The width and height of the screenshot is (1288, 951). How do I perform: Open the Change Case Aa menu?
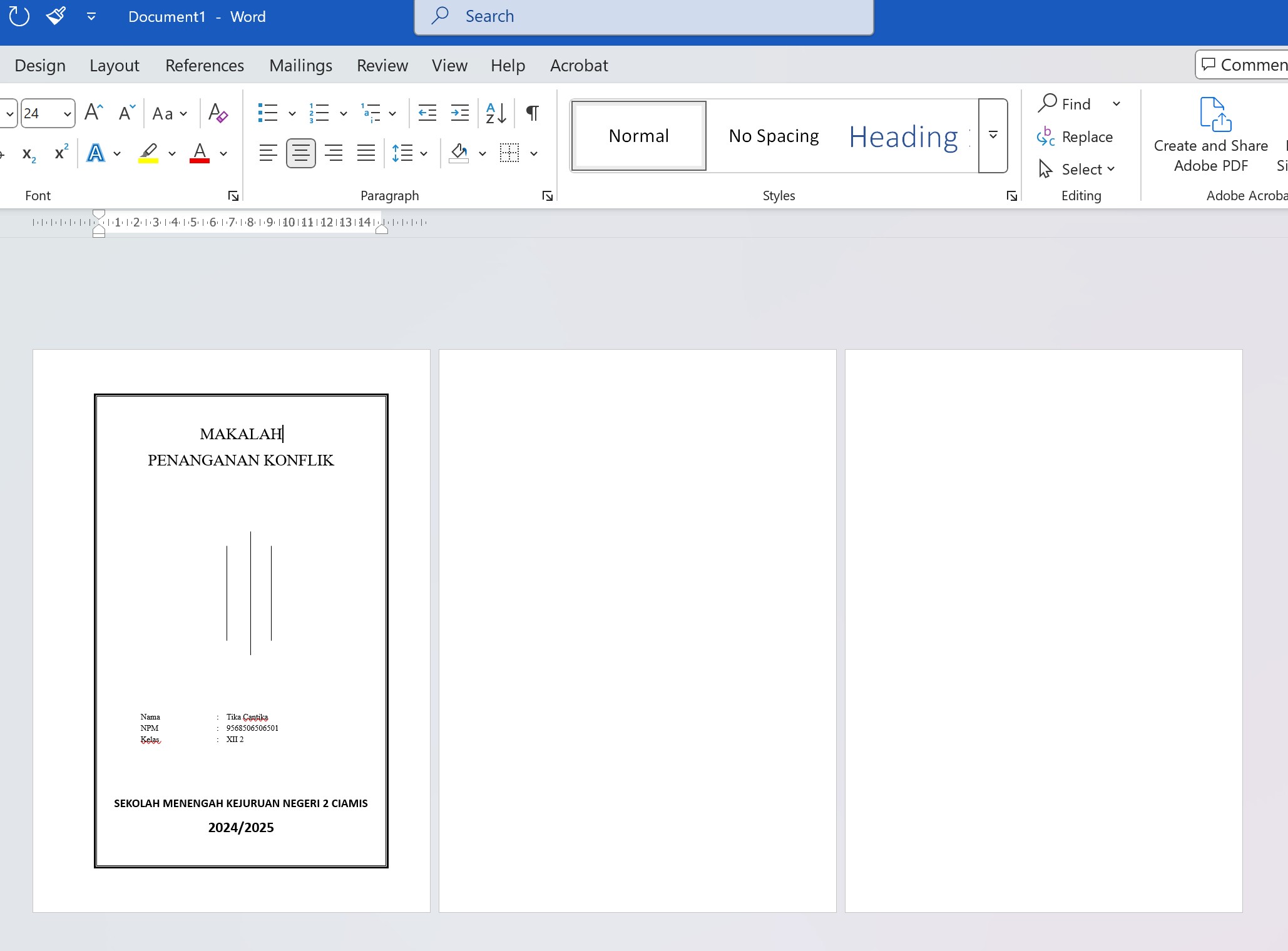tap(169, 113)
